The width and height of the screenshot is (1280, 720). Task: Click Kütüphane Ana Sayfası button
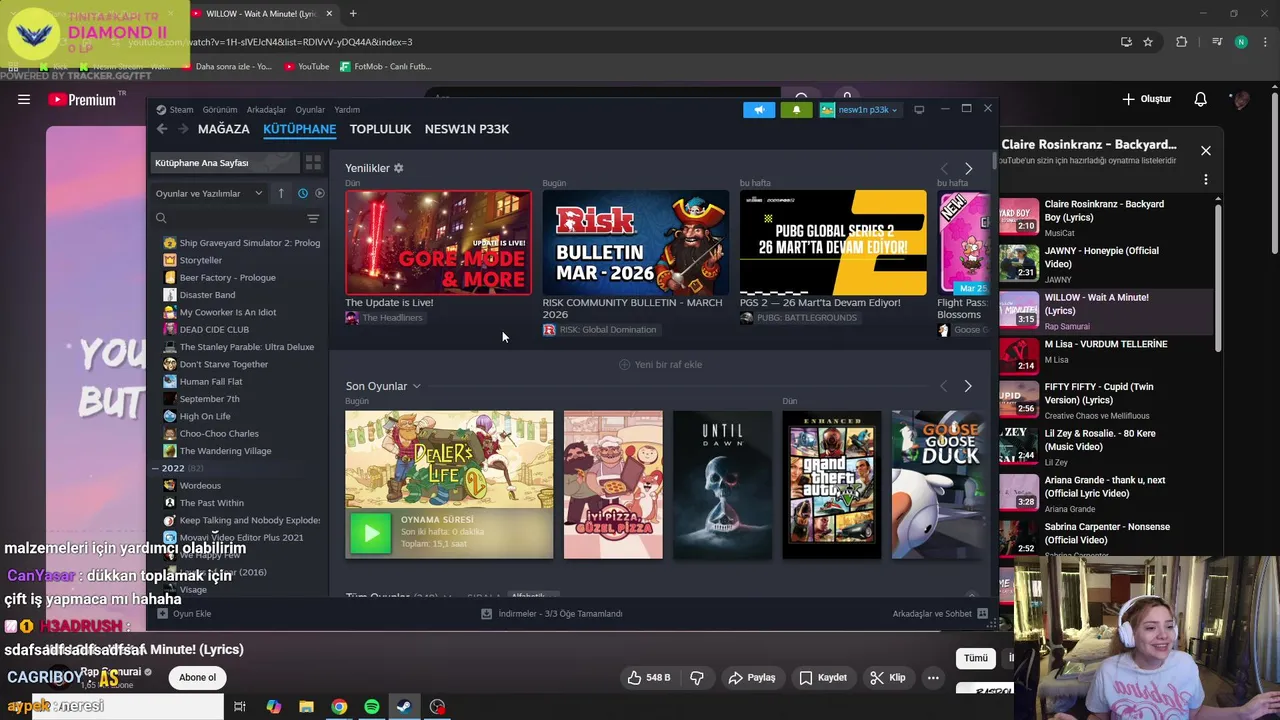pyautogui.click(x=225, y=163)
